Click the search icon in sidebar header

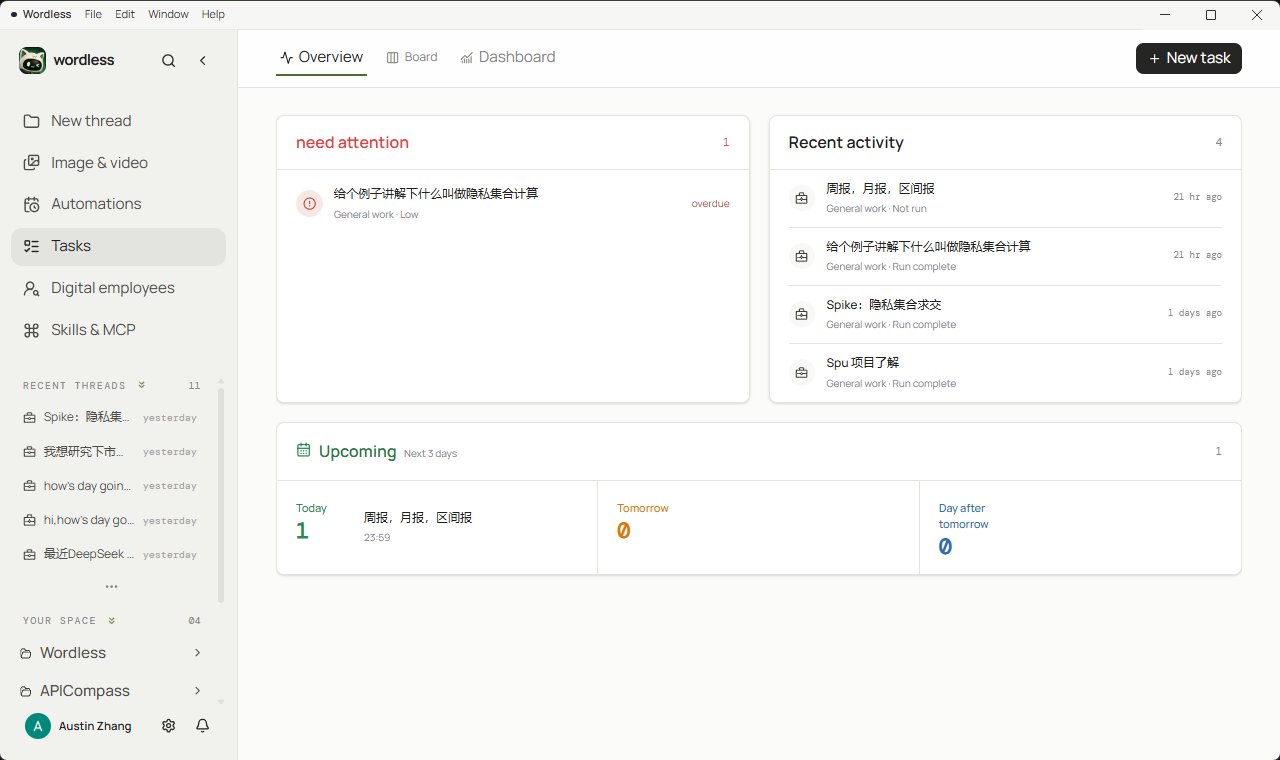click(x=168, y=61)
